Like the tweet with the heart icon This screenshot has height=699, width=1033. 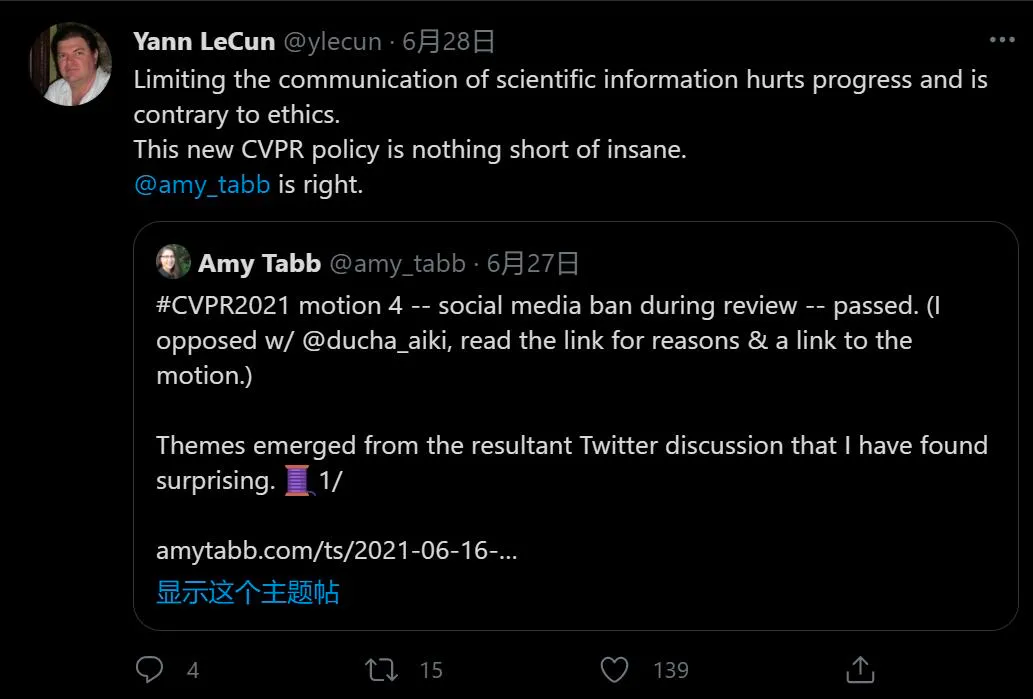point(615,669)
